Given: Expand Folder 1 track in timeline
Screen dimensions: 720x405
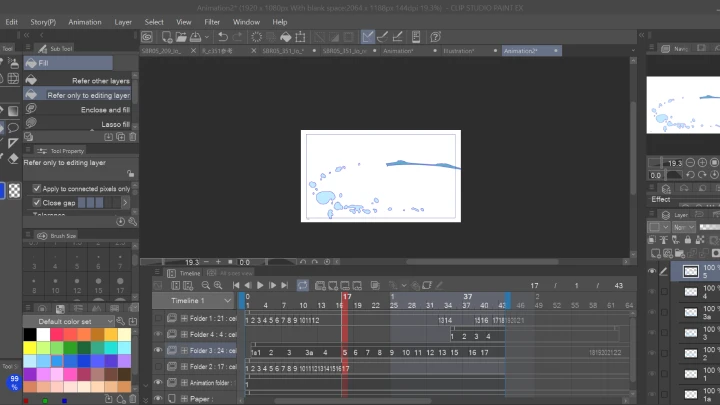Looking at the screenshot, I should pyautogui.click(x=184, y=318).
